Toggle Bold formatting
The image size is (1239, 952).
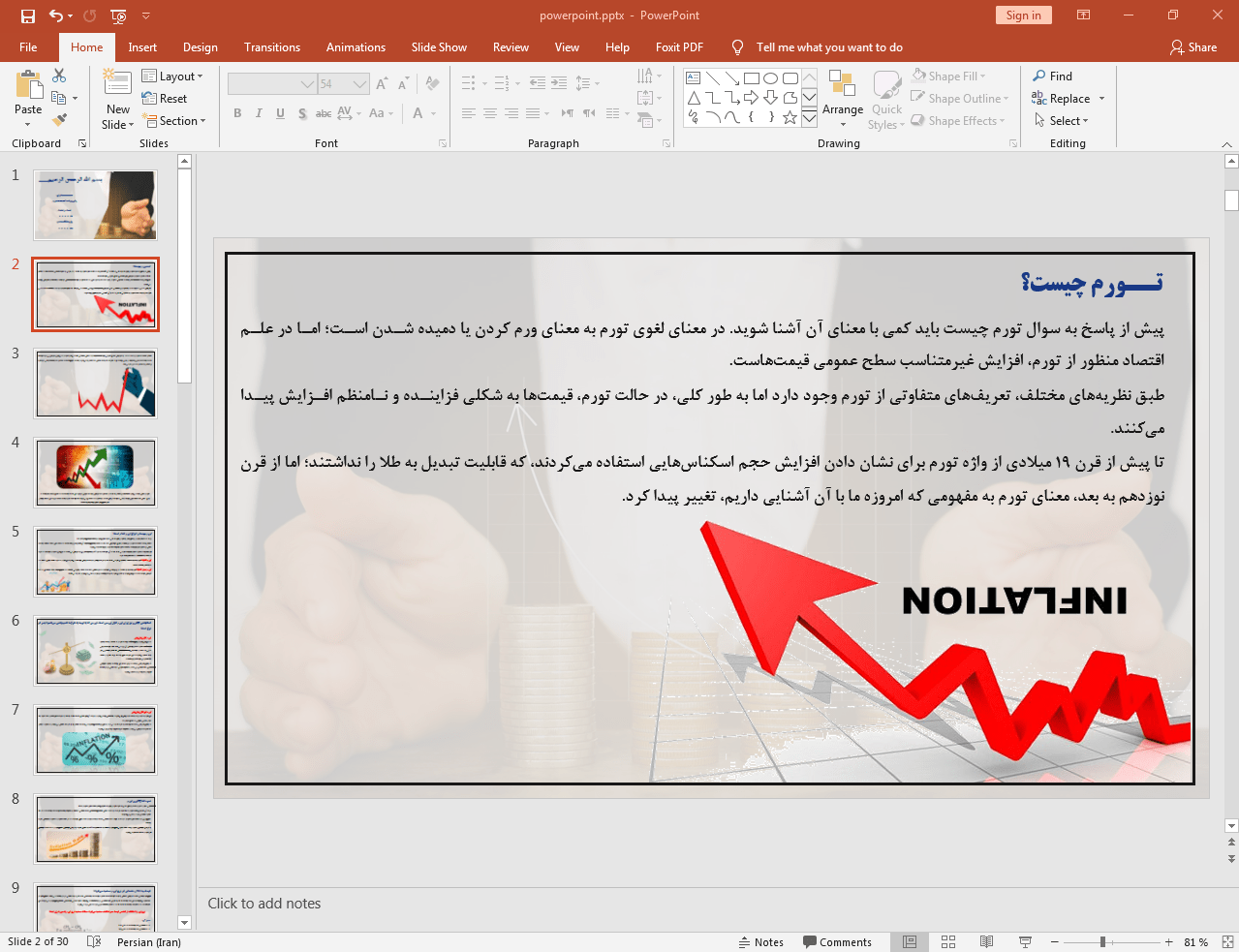point(237,113)
